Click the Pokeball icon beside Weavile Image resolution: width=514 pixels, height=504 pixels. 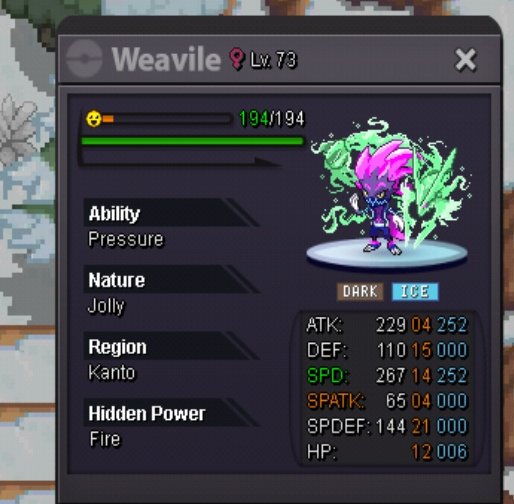coord(84,59)
